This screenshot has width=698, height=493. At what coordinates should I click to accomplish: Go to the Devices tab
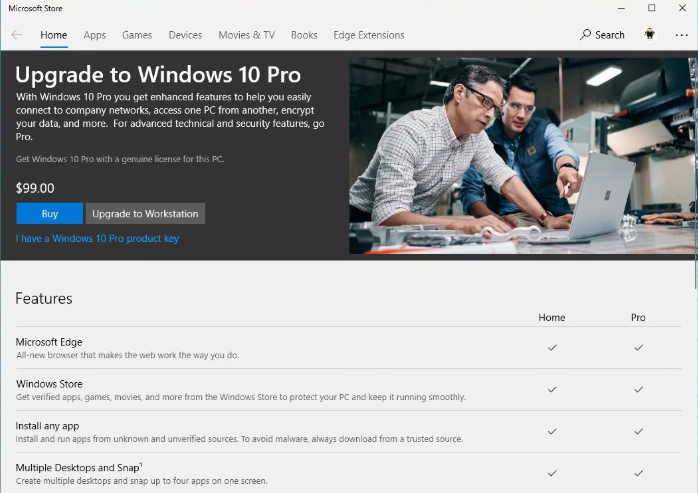click(185, 35)
